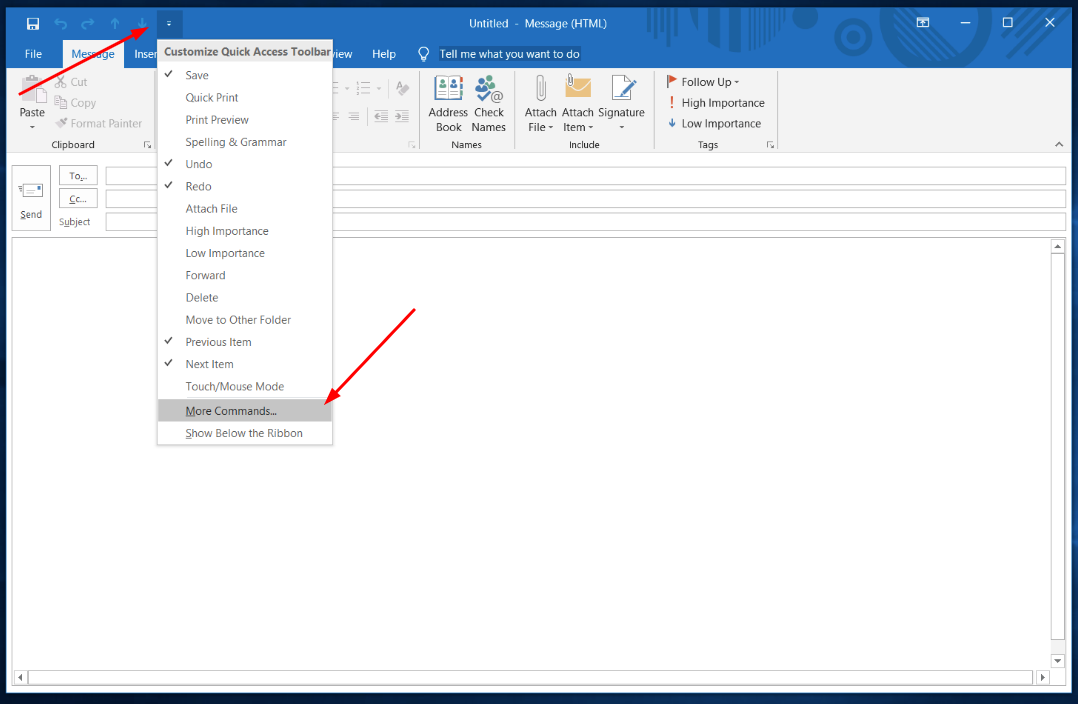Go to Next Item with down arrow icon

coord(142,24)
